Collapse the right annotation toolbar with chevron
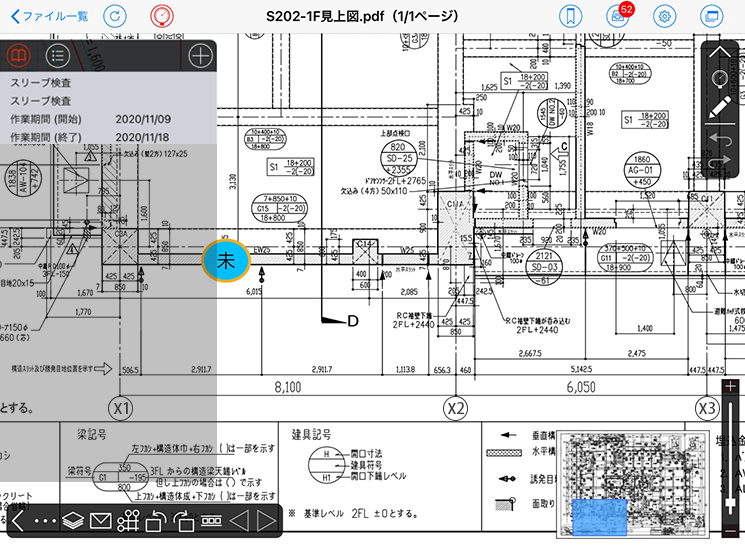 (720, 54)
